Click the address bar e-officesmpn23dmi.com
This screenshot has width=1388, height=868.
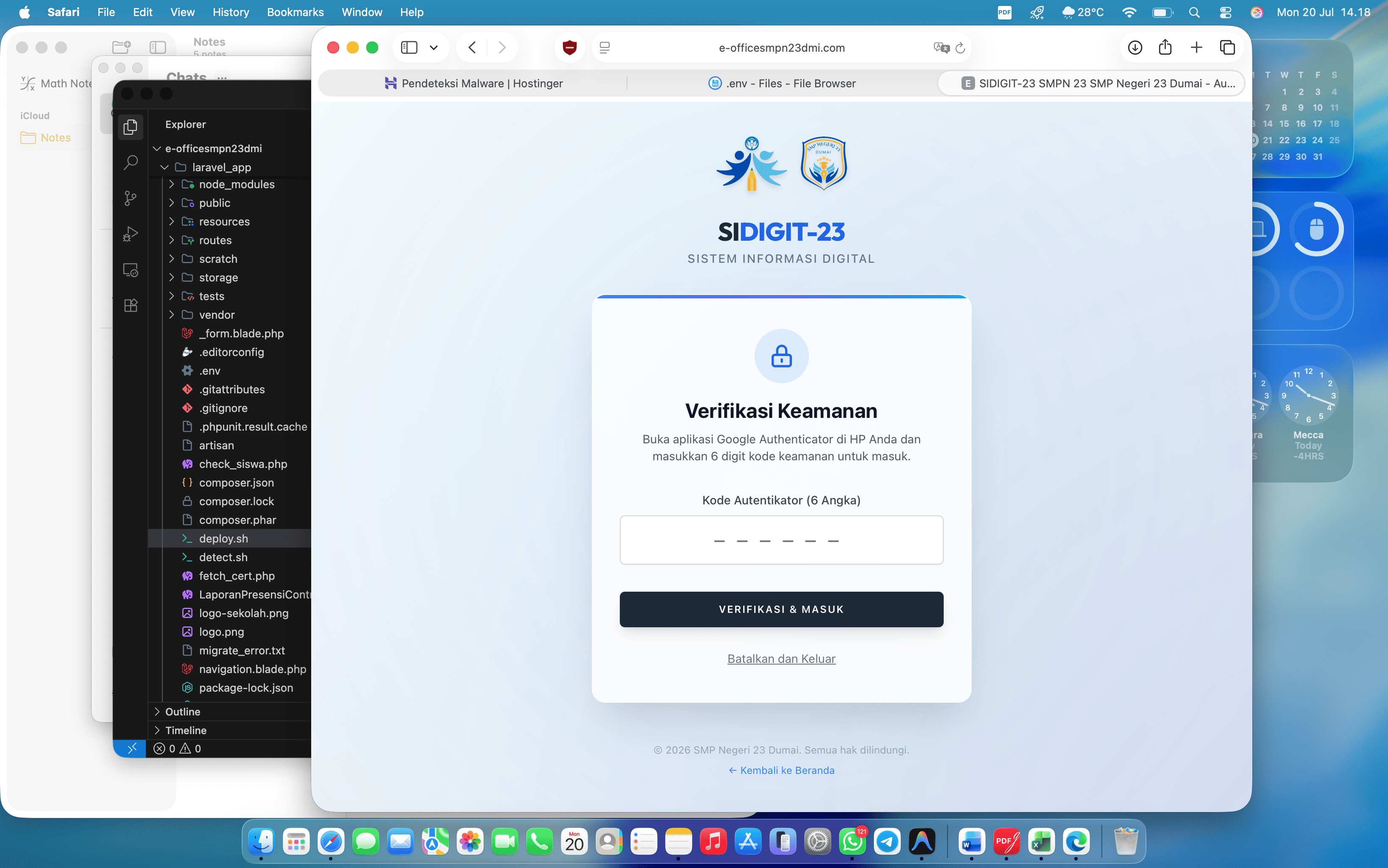click(x=782, y=47)
